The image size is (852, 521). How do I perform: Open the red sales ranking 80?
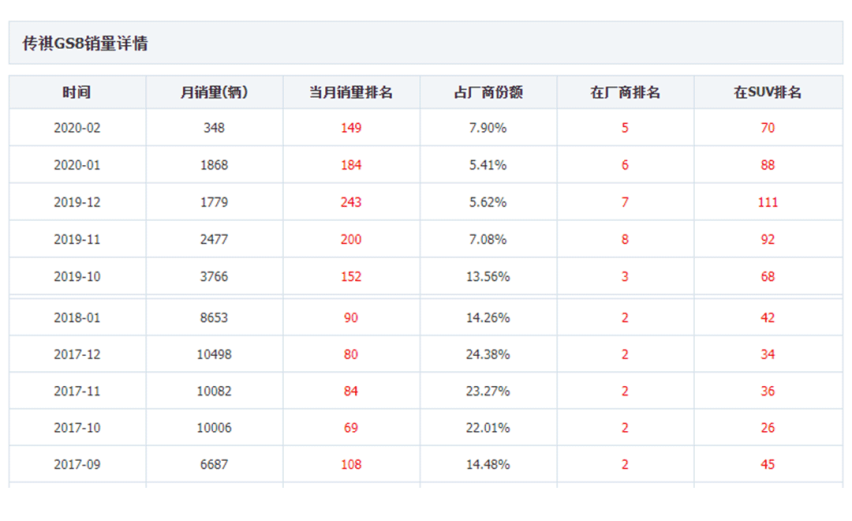(x=351, y=354)
